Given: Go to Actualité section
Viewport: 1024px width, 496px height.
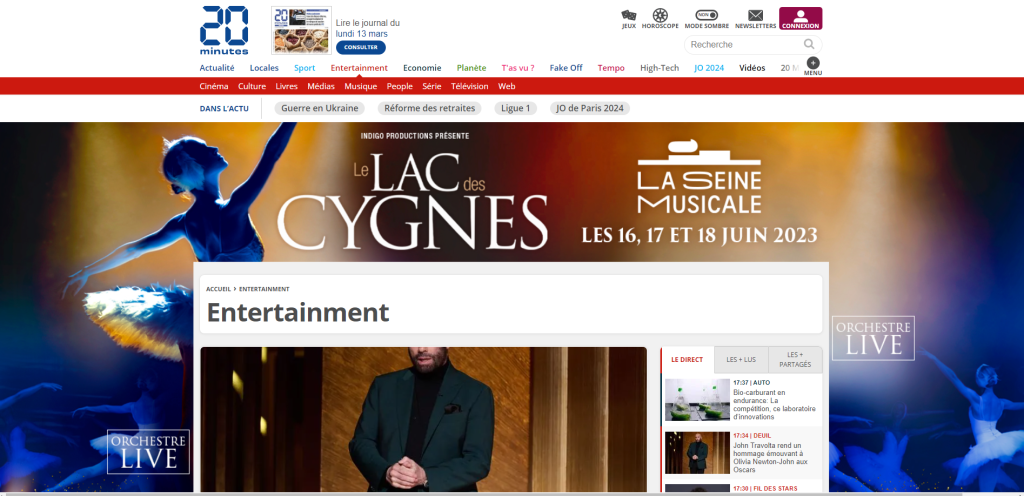Looking at the screenshot, I should pyautogui.click(x=217, y=68).
